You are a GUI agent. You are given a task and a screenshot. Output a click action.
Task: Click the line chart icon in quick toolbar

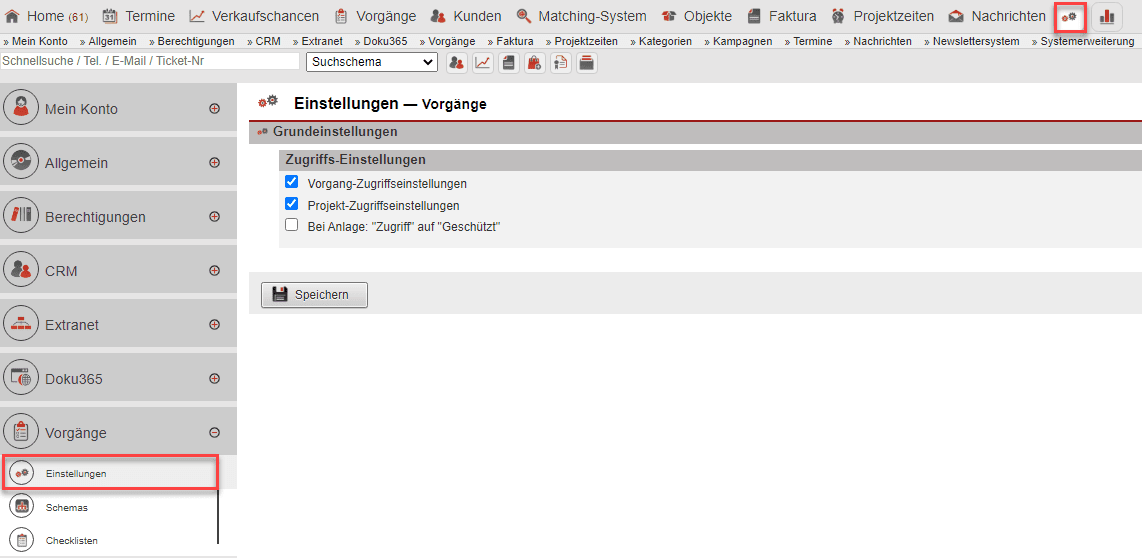tap(482, 62)
